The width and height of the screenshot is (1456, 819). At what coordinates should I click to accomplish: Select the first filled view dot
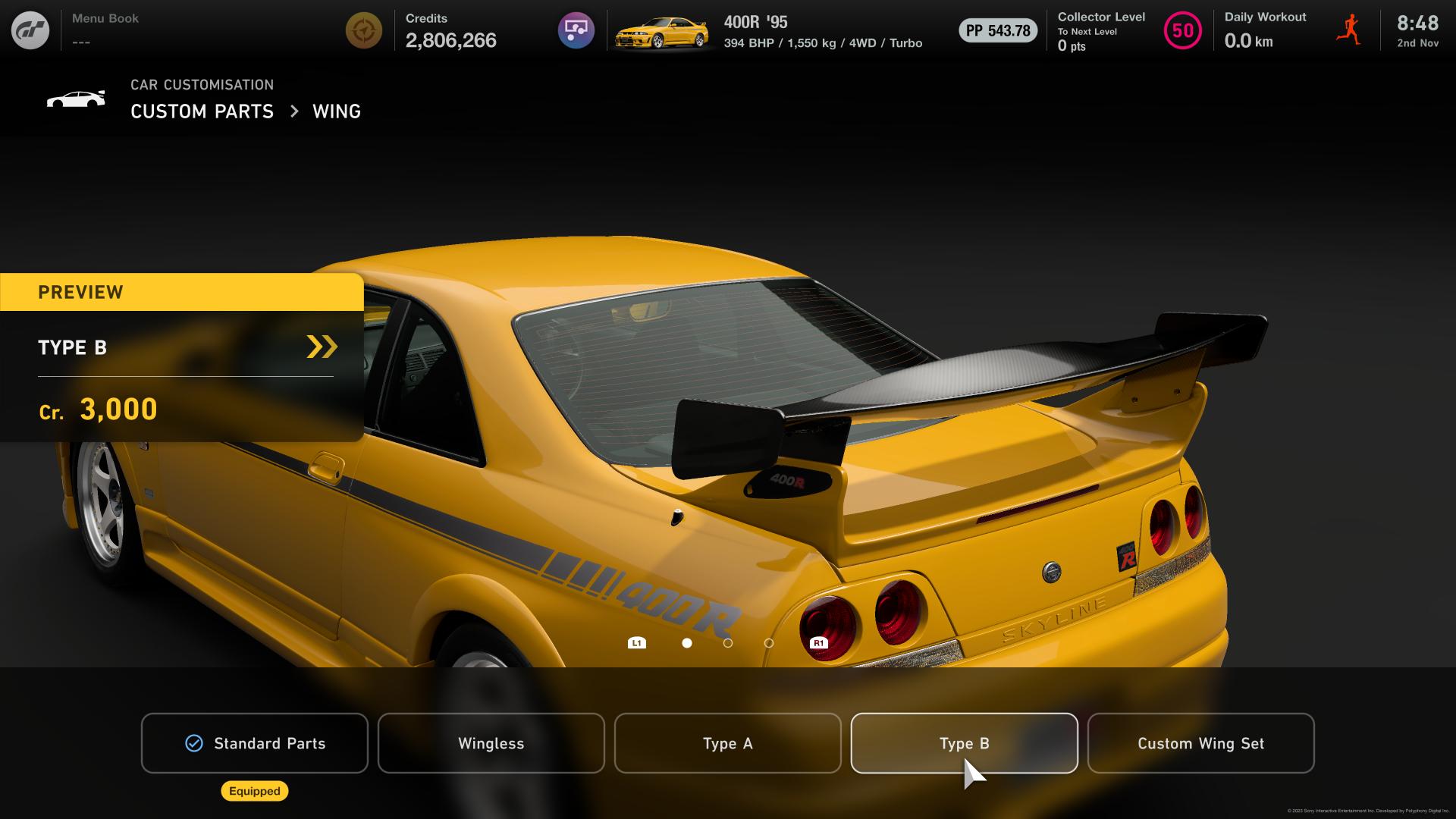click(x=687, y=643)
